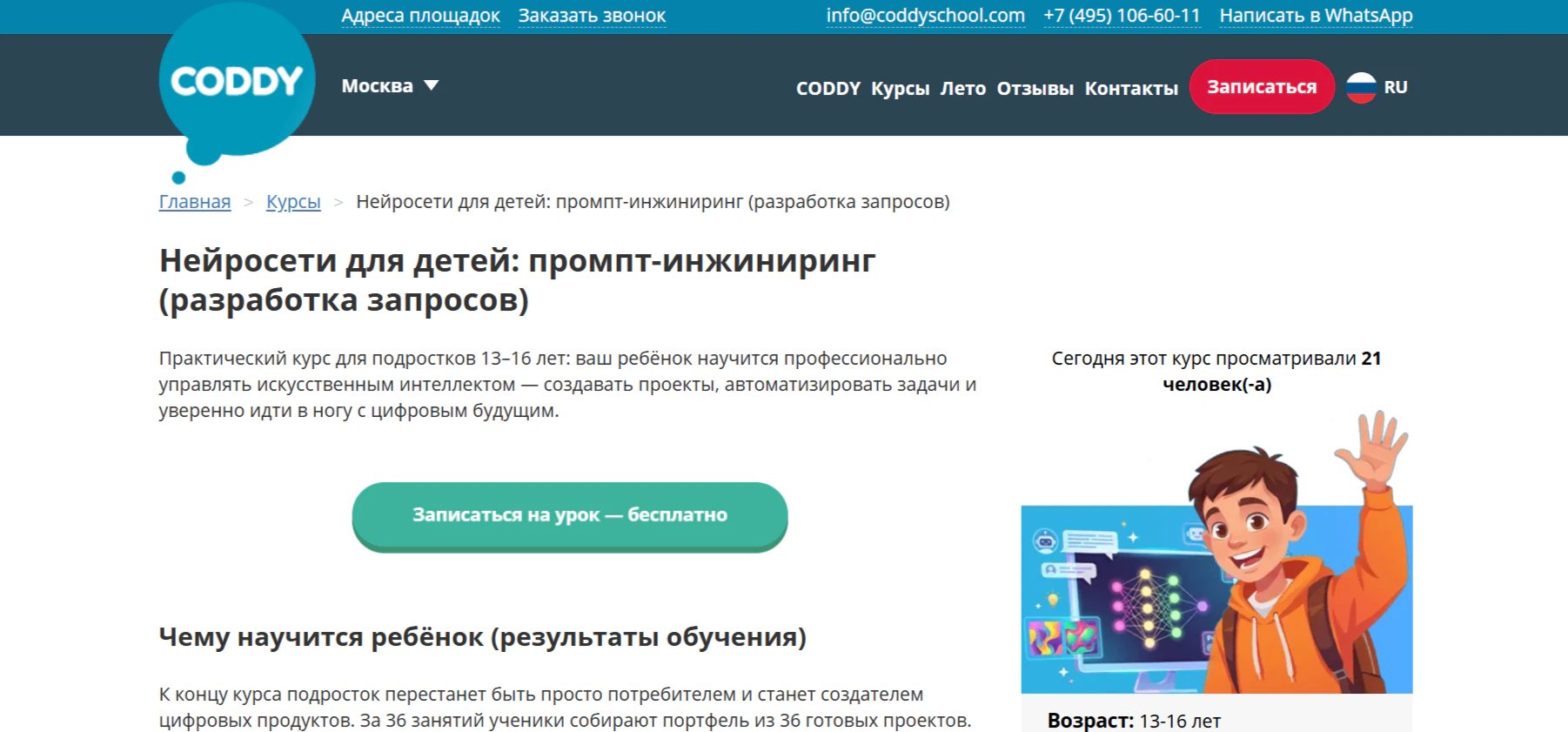The height and width of the screenshot is (732, 1568).
Task: Open the Москва city dropdown arrow
Action: click(x=432, y=85)
